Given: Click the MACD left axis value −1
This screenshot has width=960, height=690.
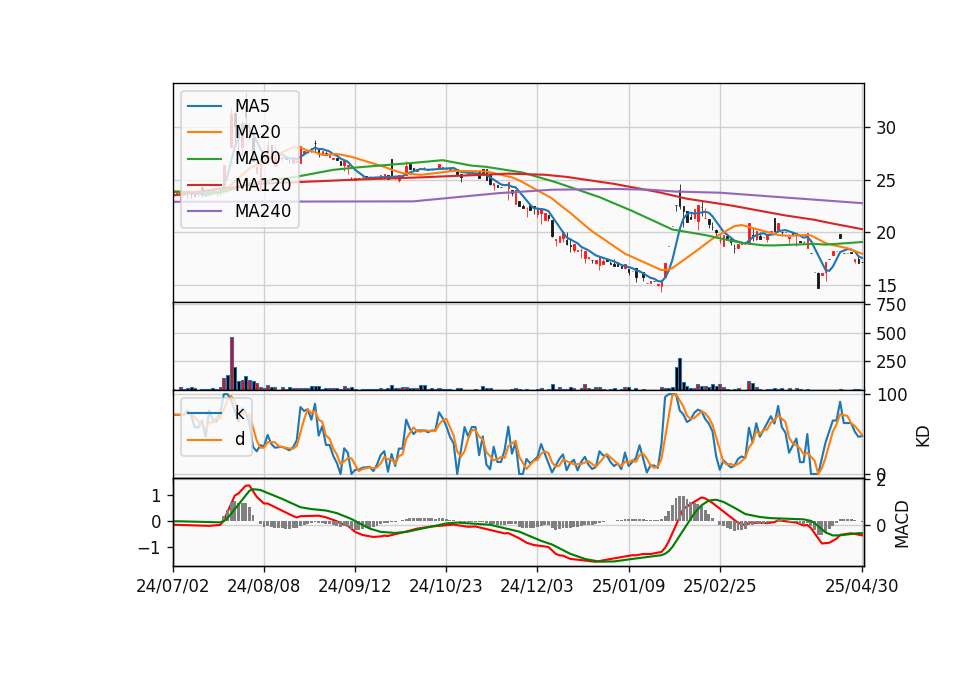Looking at the screenshot, I should (150, 547).
